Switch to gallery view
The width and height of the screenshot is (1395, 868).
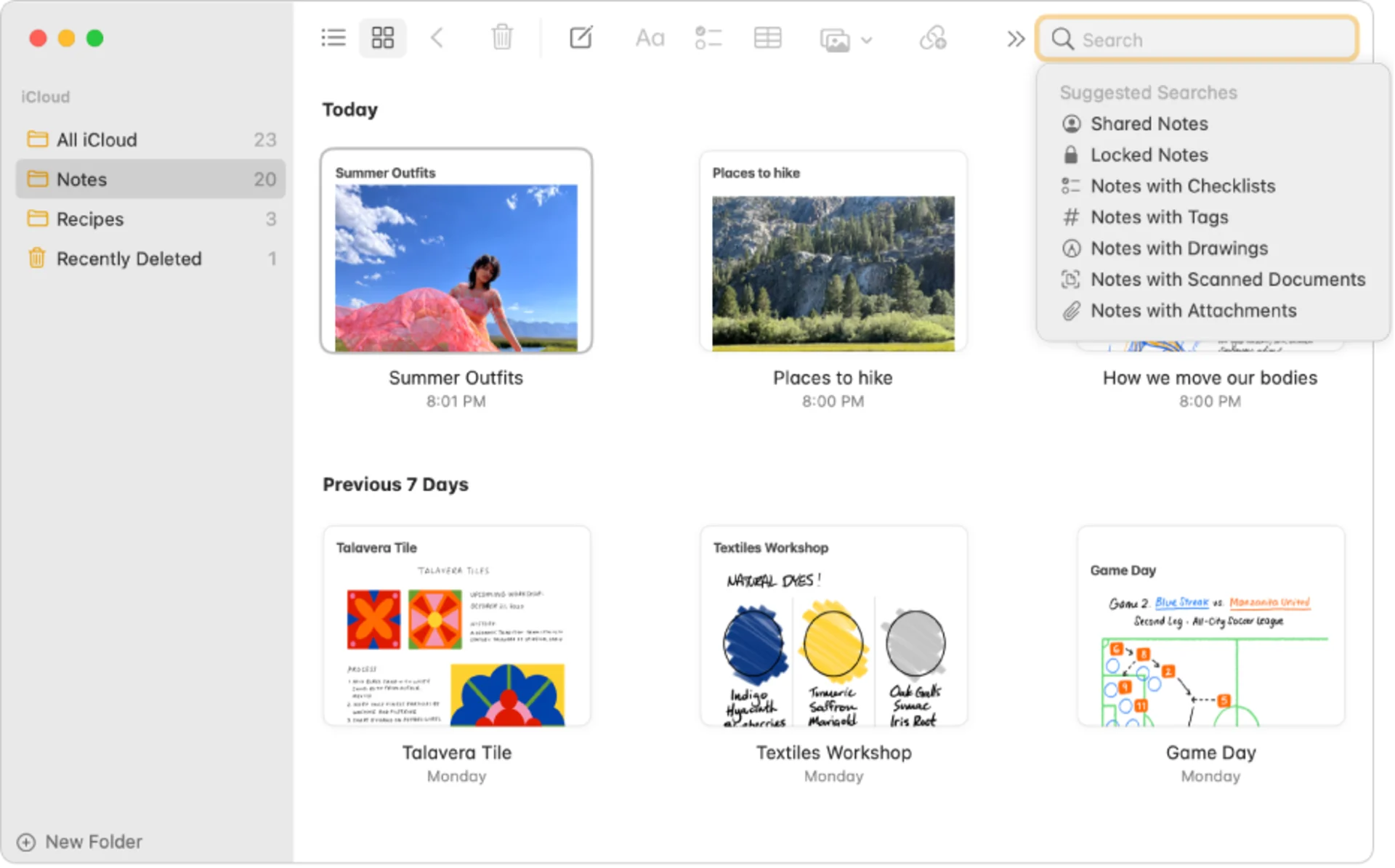point(383,38)
